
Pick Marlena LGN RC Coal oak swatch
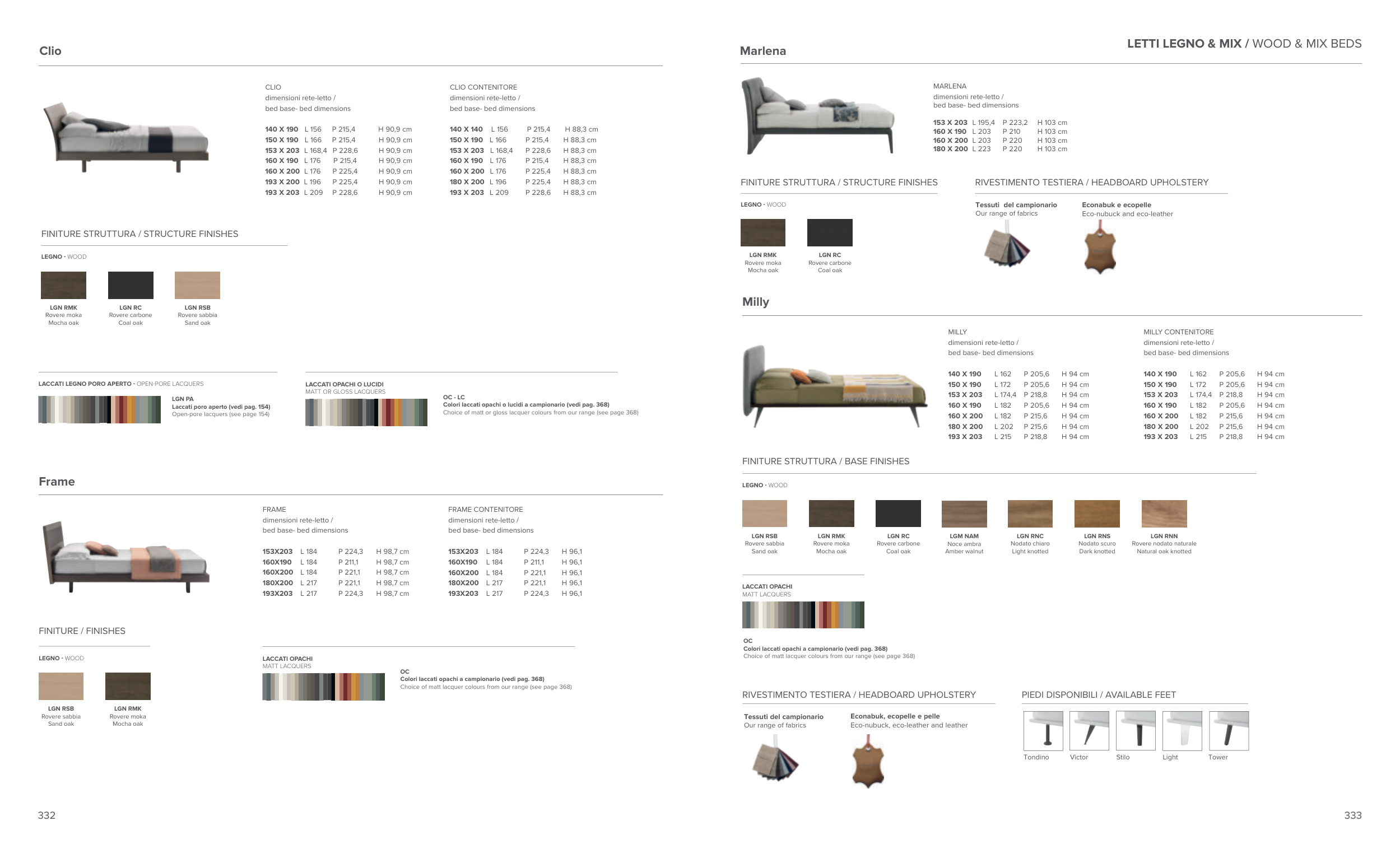[x=830, y=233]
